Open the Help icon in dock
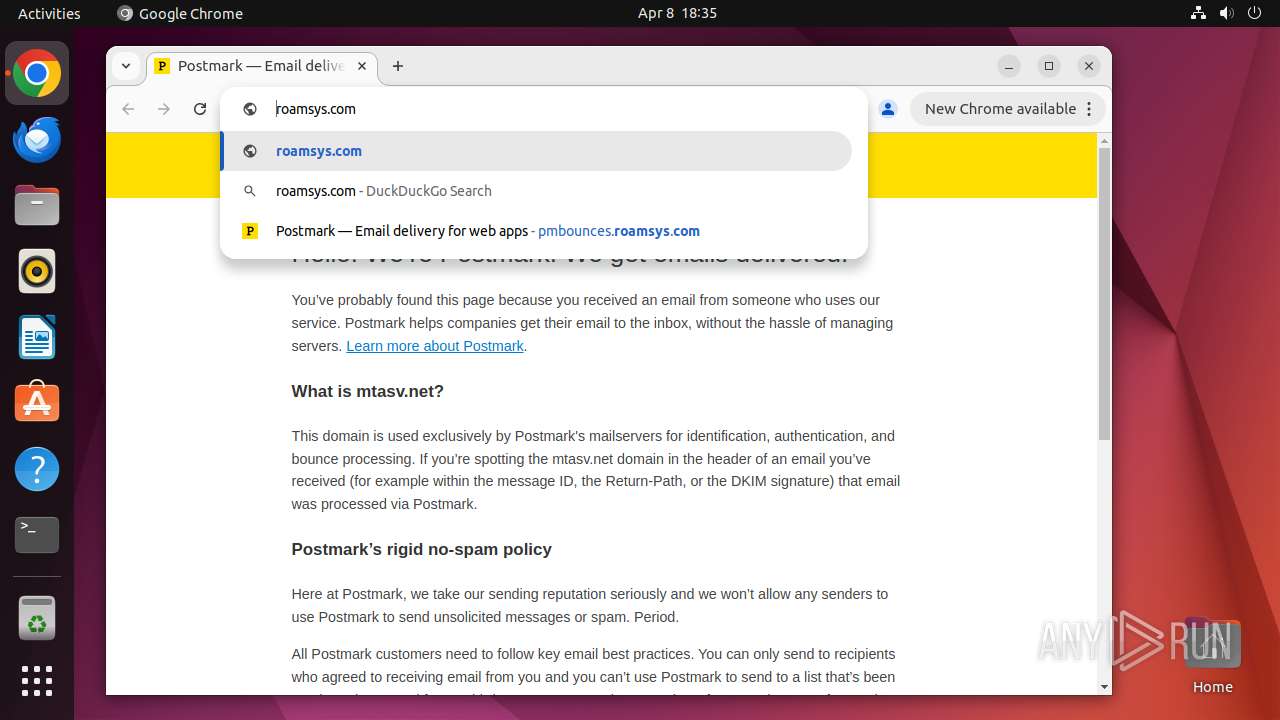The width and height of the screenshot is (1280, 720). pos(37,469)
